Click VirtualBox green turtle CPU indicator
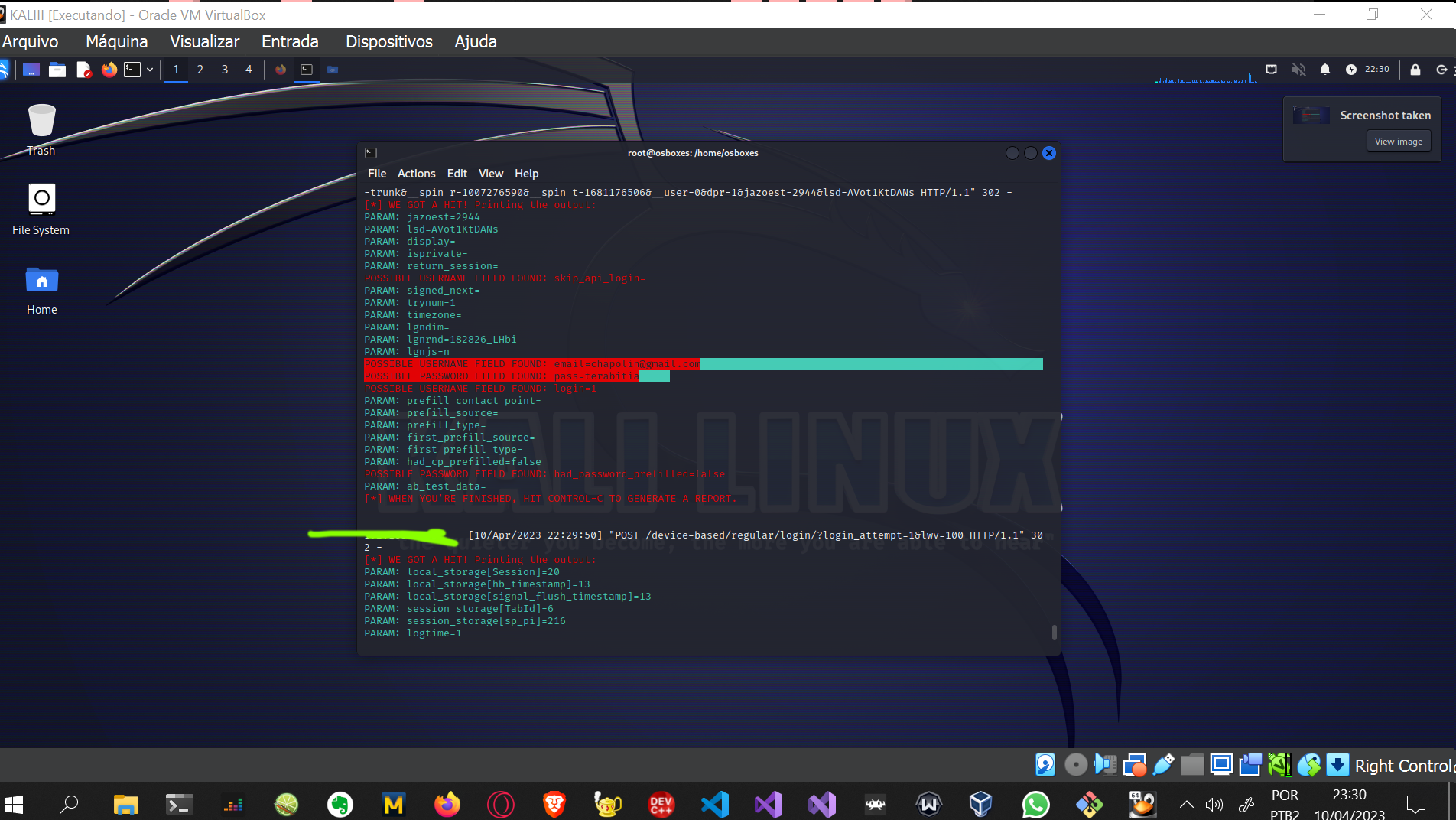The width and height of the screenshot is (1456, 820). pos(1280,765)
